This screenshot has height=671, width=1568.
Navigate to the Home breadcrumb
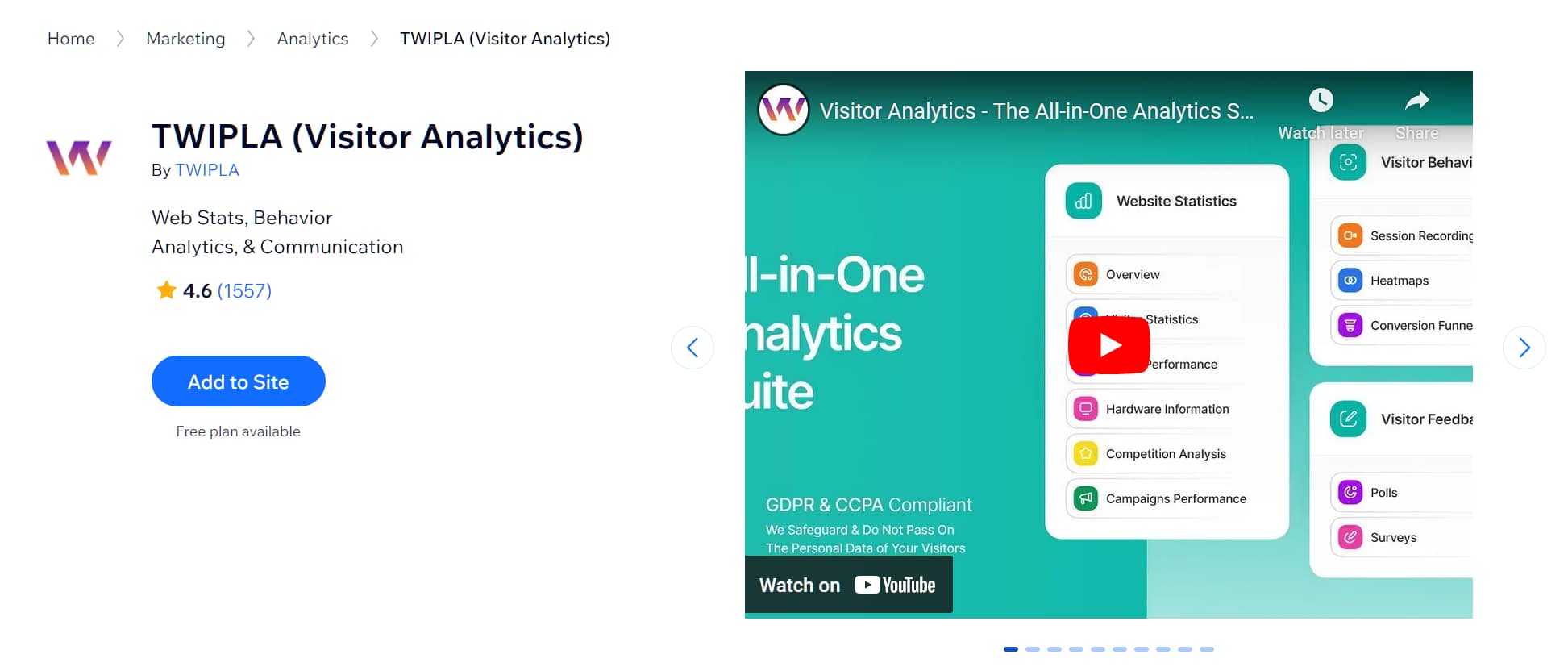(x=71, y=38)
